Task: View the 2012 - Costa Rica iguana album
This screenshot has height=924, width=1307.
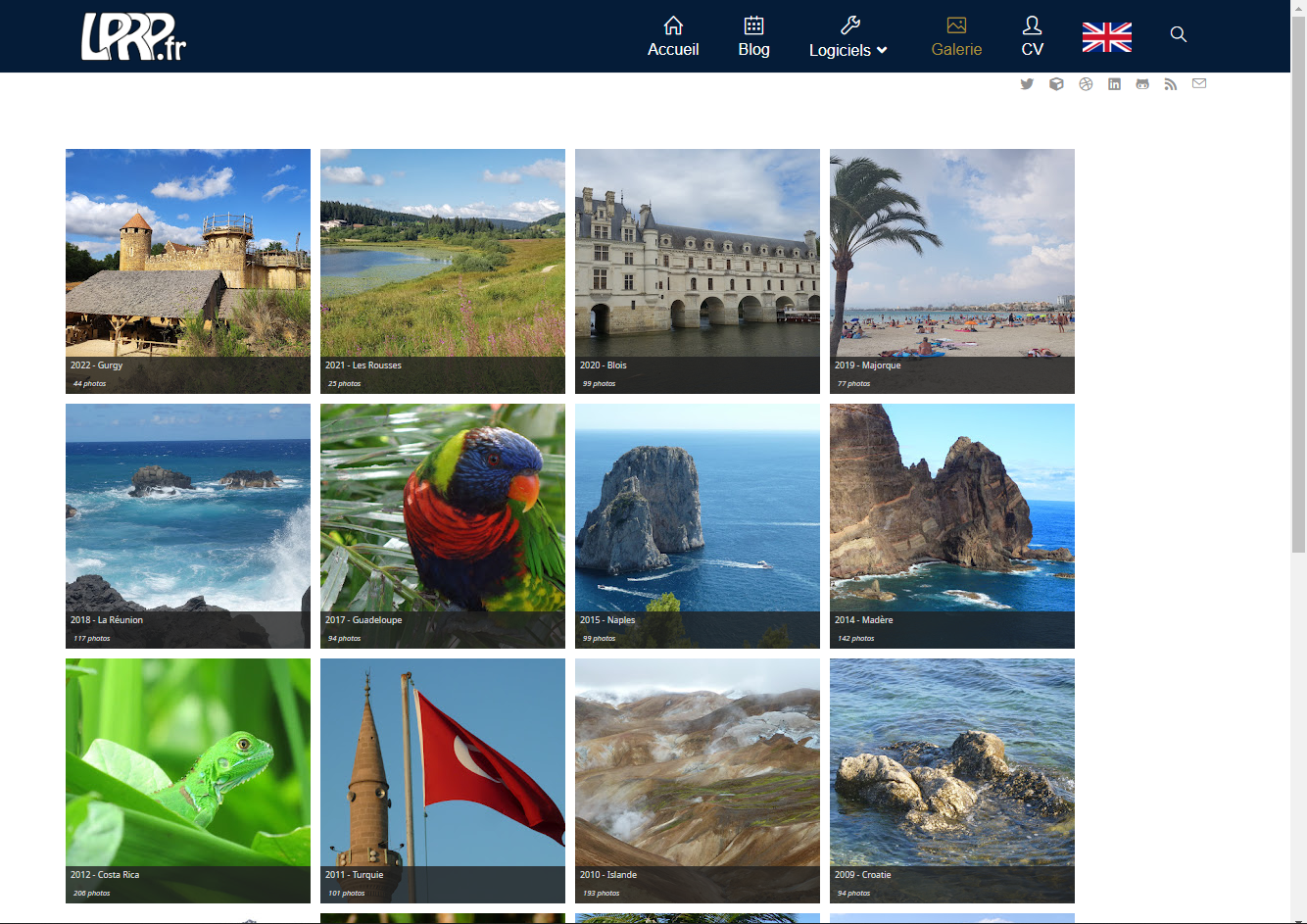Action: [x=188, y=781]
